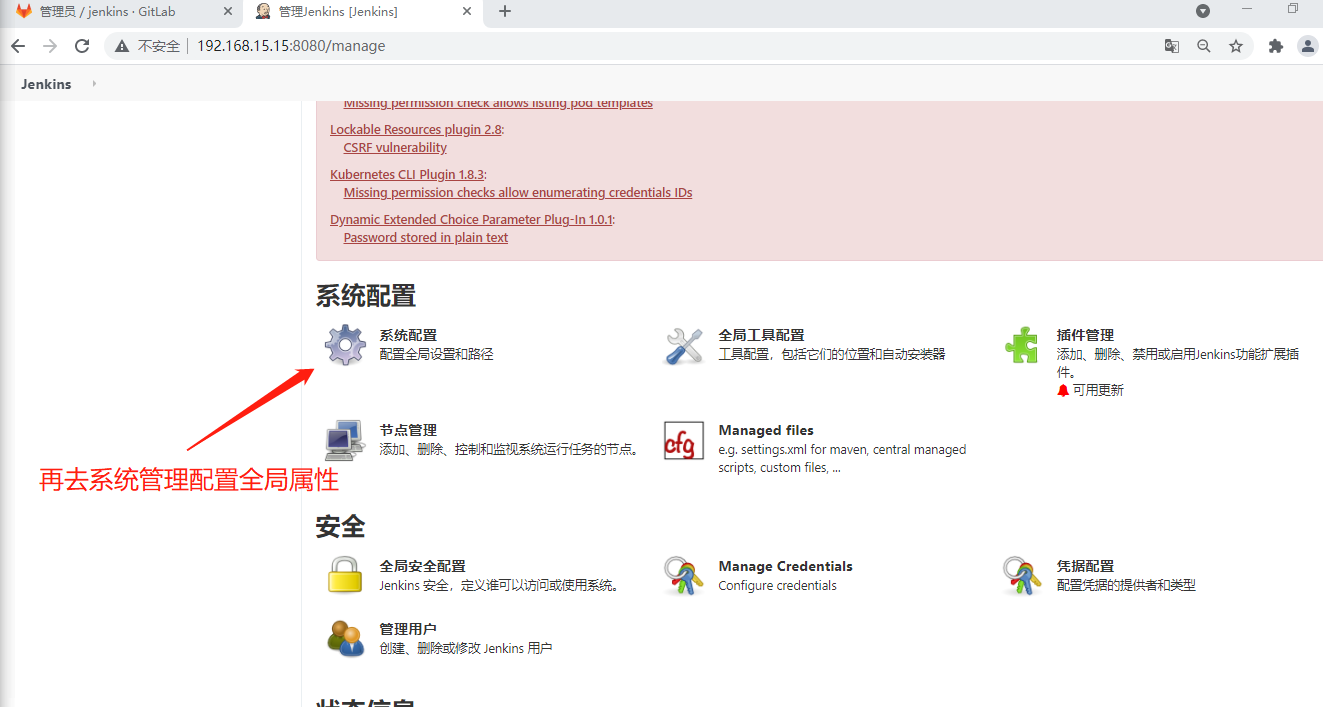Click the red bell 可用更新 icon
Viewport: 1323px width, 707px height.
click(1063, 390)
